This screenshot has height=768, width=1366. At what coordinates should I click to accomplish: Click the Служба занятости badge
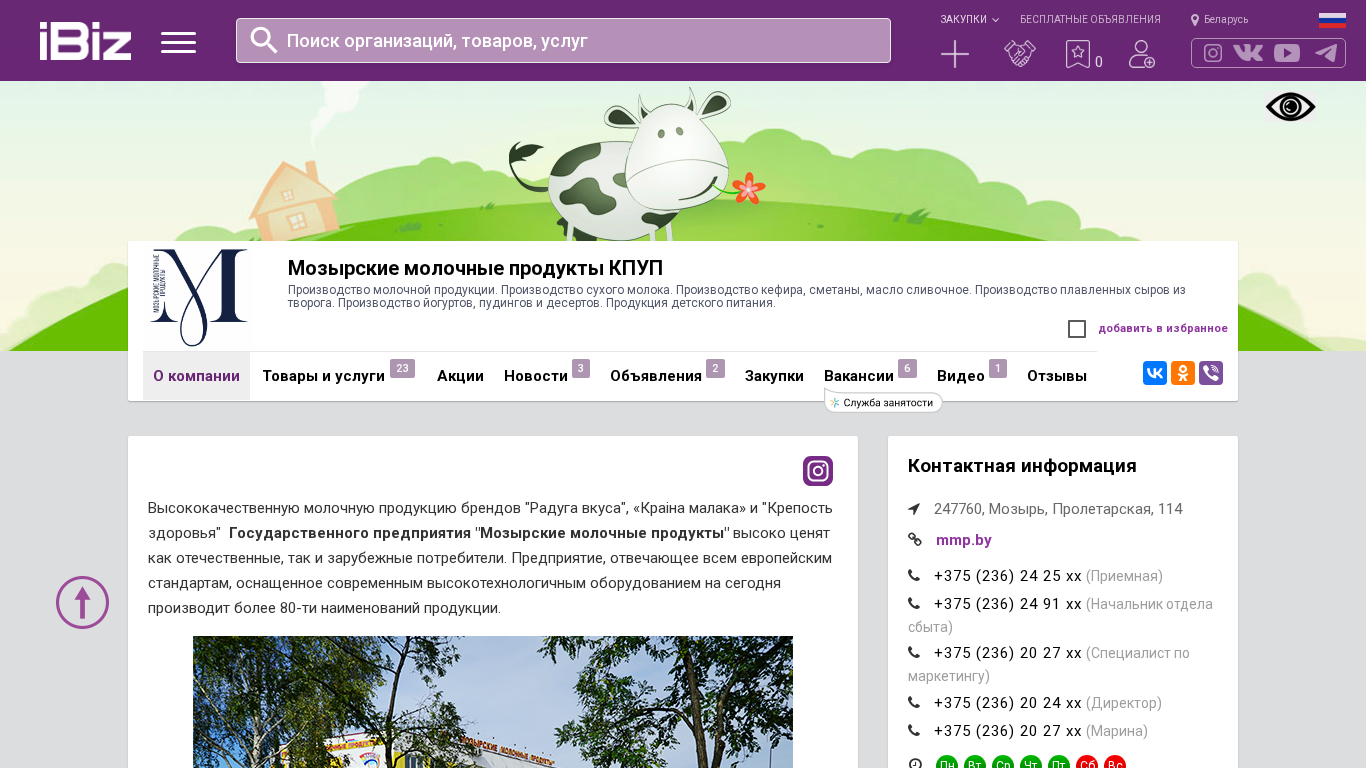(884, 403)
